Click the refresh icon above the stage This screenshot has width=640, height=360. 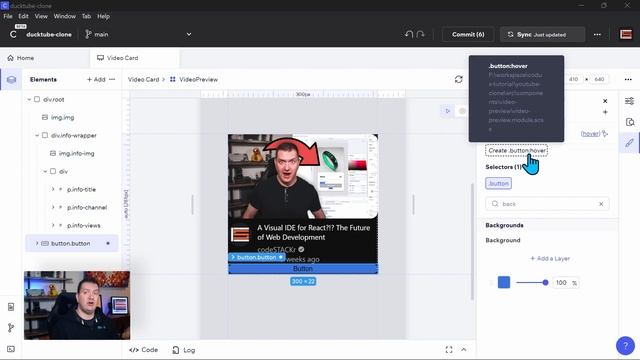pos(458,79)
